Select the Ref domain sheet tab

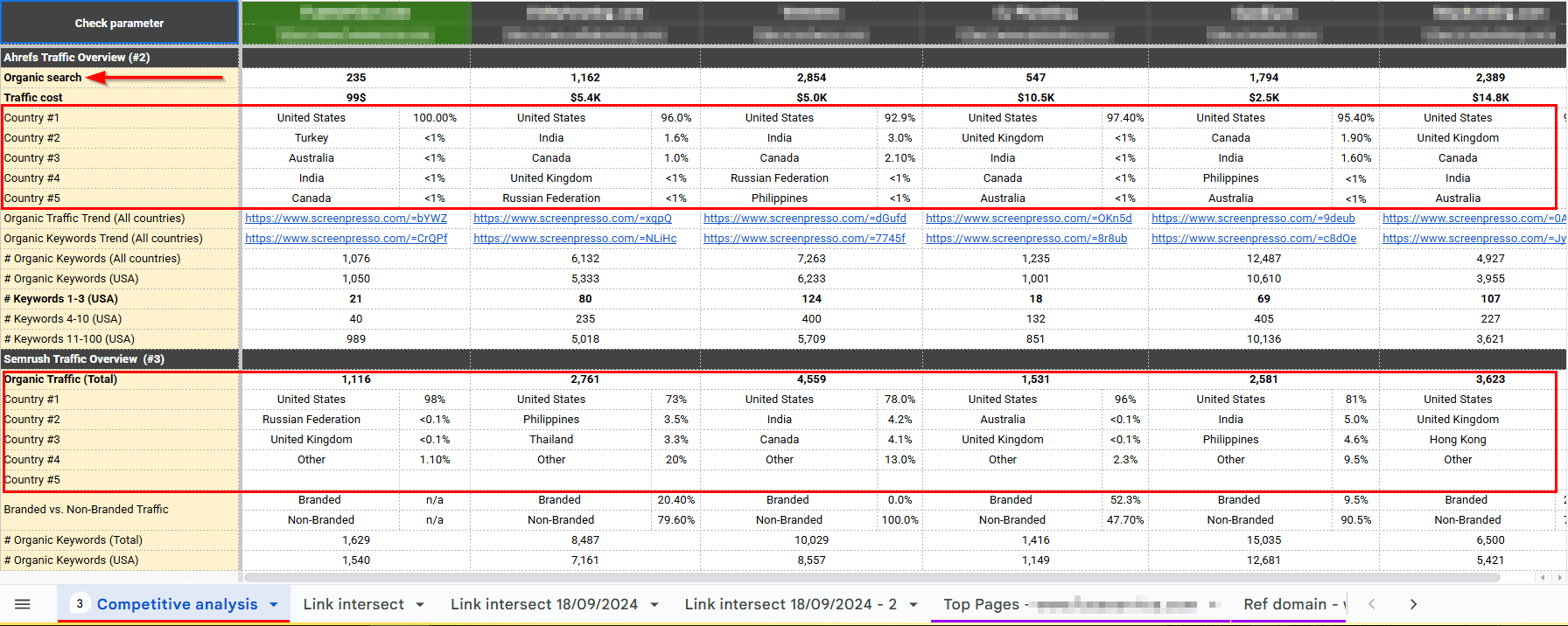(1285, 604)
